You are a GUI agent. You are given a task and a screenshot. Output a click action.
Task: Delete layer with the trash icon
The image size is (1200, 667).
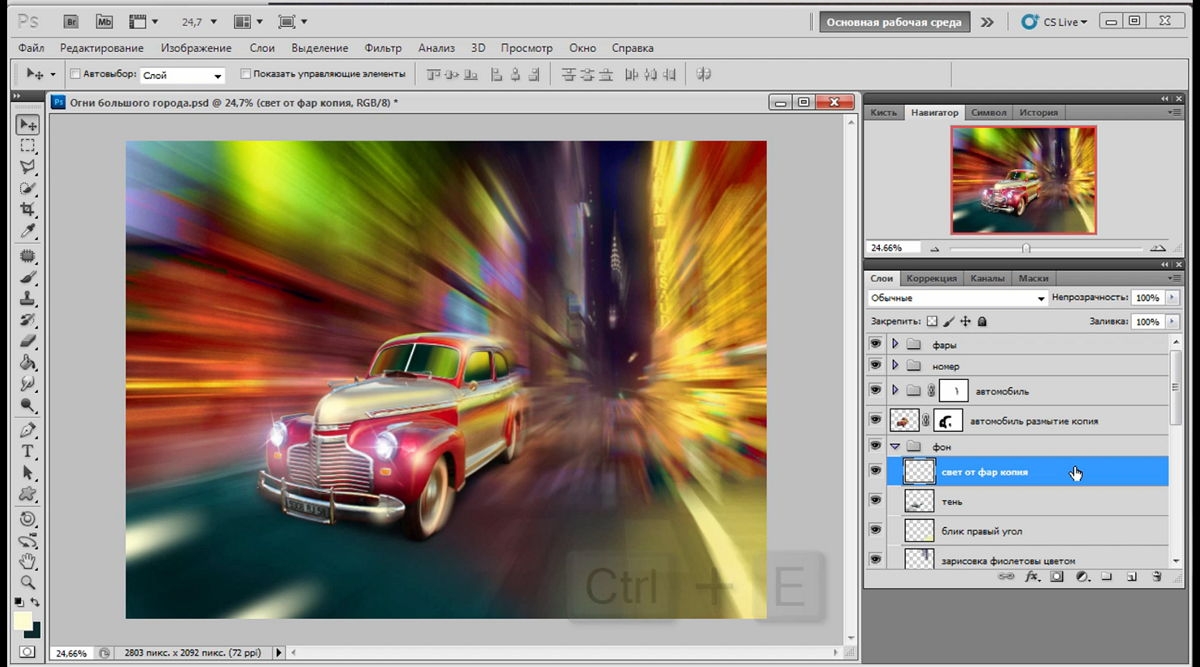point(1156,577)
